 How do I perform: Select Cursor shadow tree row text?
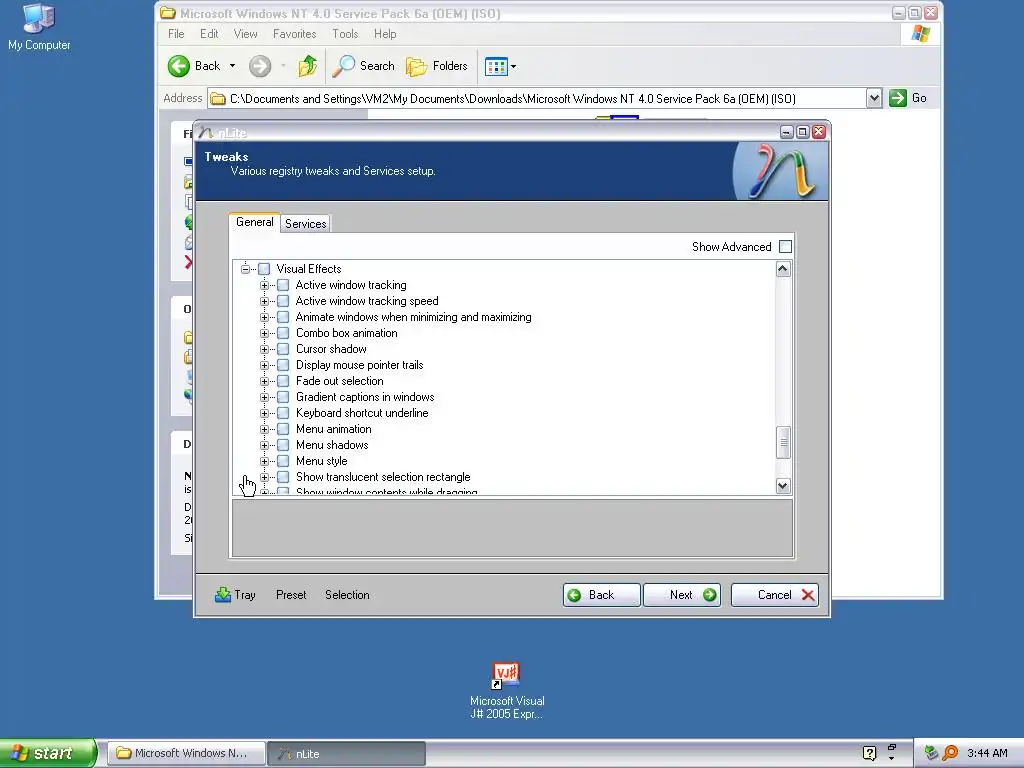point(331,349)
